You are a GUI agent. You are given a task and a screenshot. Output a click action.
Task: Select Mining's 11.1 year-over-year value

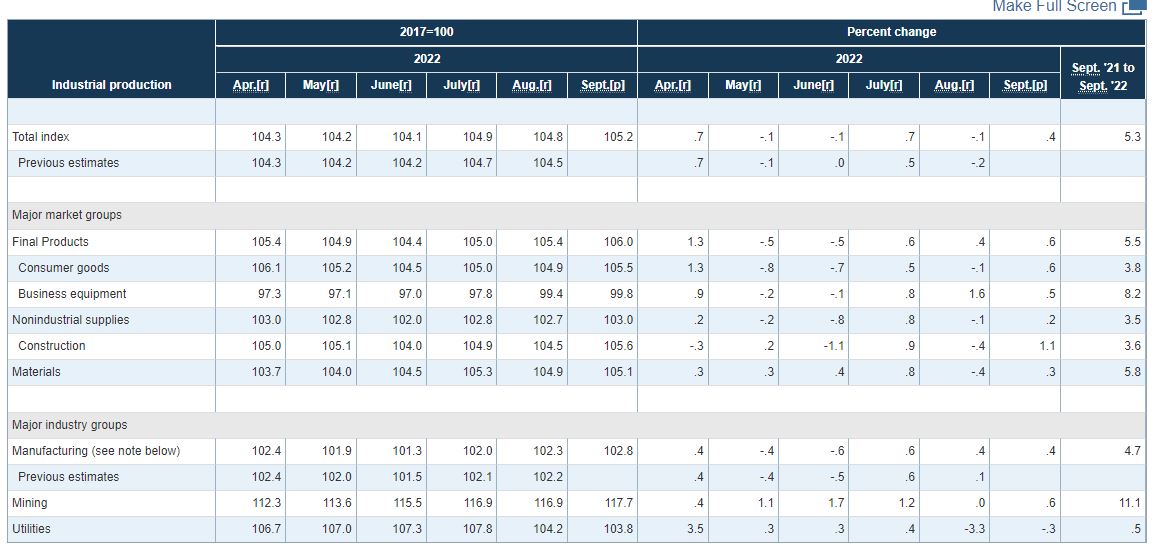coord(1130,503)
